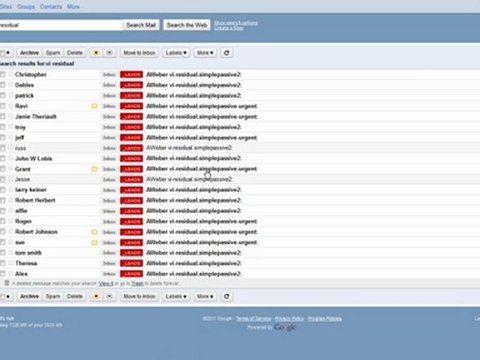Screen dimensions: 480x360
Task: Click Move to Inbox below the list
Action: tap(139, 296)
